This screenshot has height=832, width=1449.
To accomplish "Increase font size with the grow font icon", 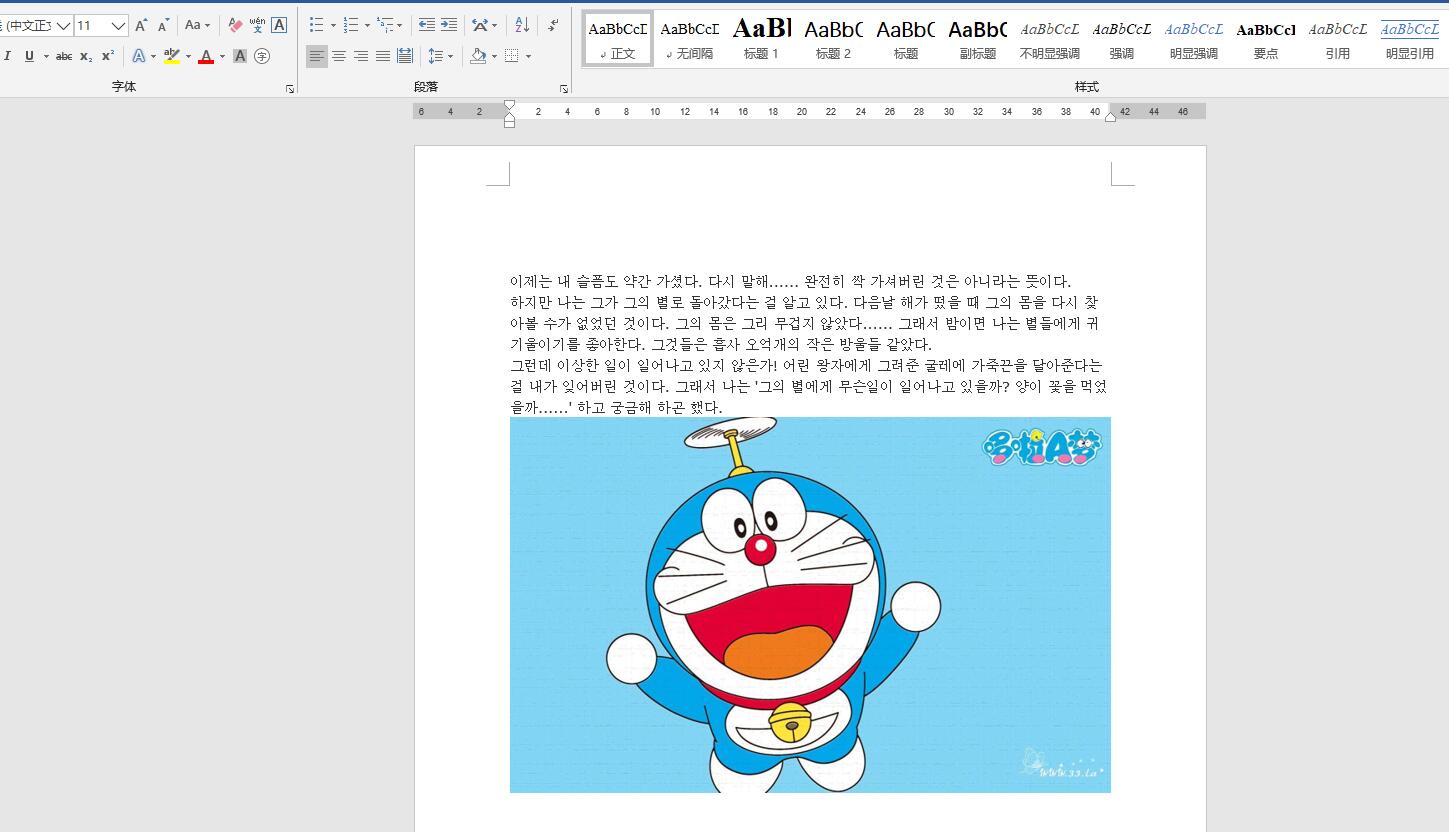I will 141,25.
